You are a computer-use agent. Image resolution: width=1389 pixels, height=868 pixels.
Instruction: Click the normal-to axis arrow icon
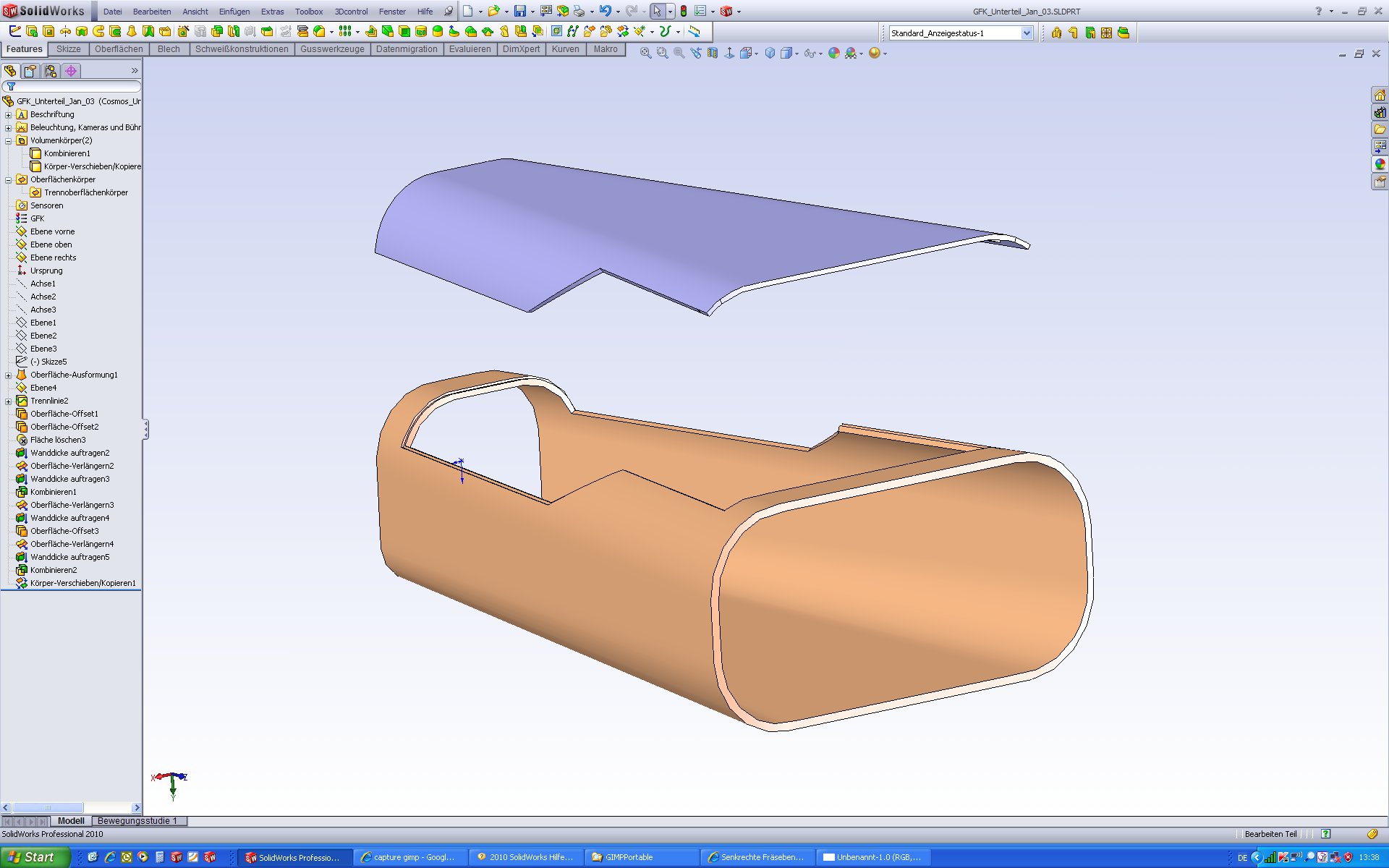pos(729,53)
